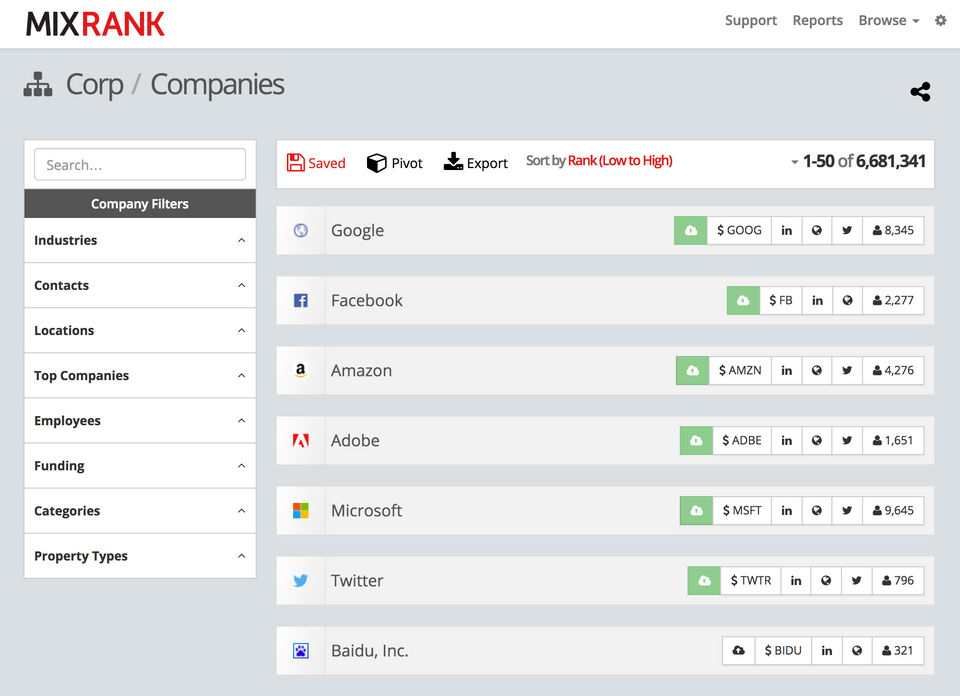
Task: Open the Support menu item
Action: tap(751, 20)
